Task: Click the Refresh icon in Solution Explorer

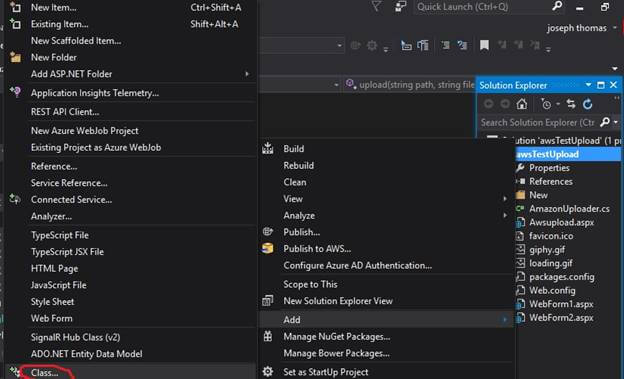Action: pos(588,104)
